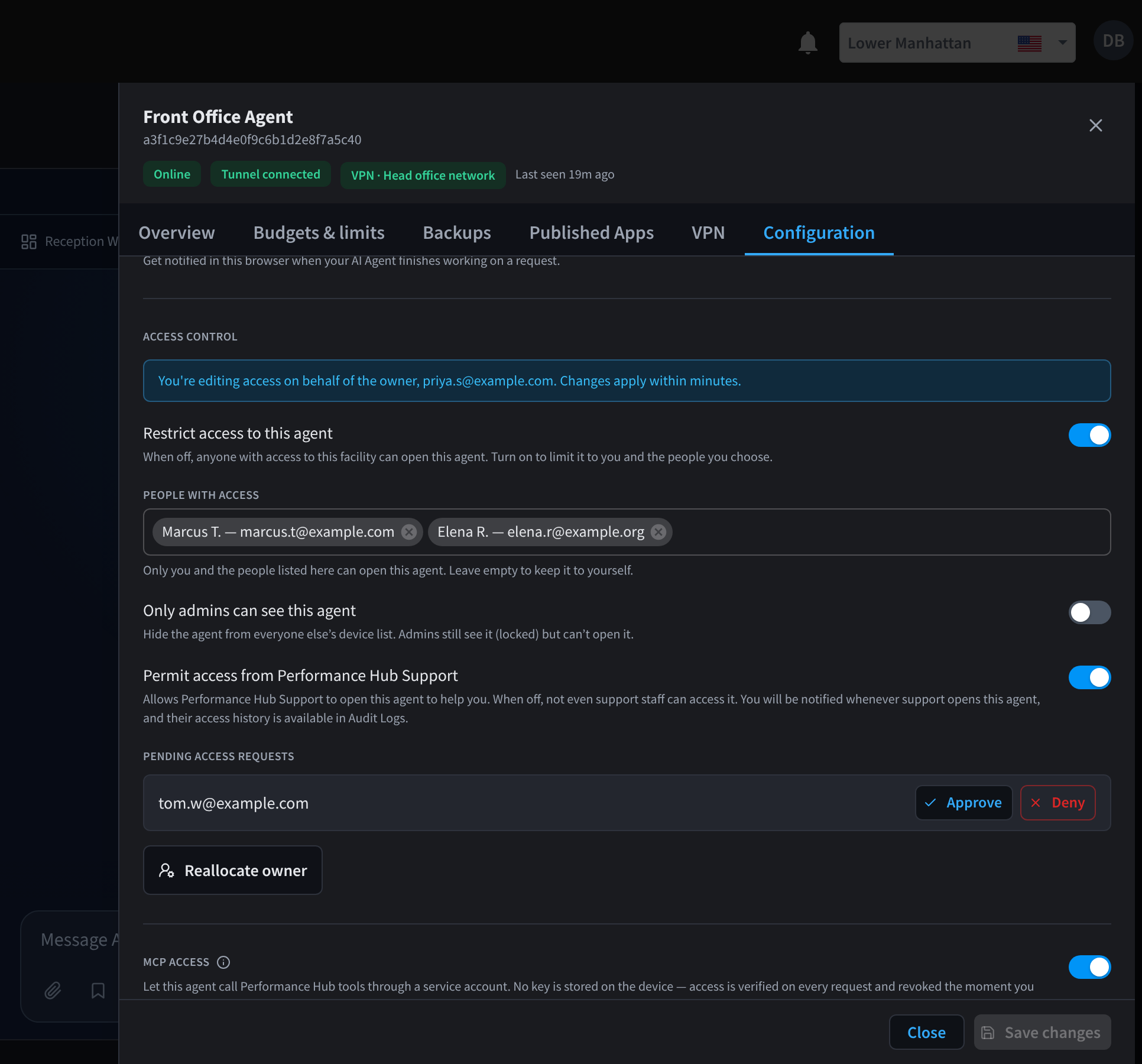Close the Front Office Agent panel with X
Image resolution: width=1142 pixels, height=1064 pixels.
(1096, 125)
